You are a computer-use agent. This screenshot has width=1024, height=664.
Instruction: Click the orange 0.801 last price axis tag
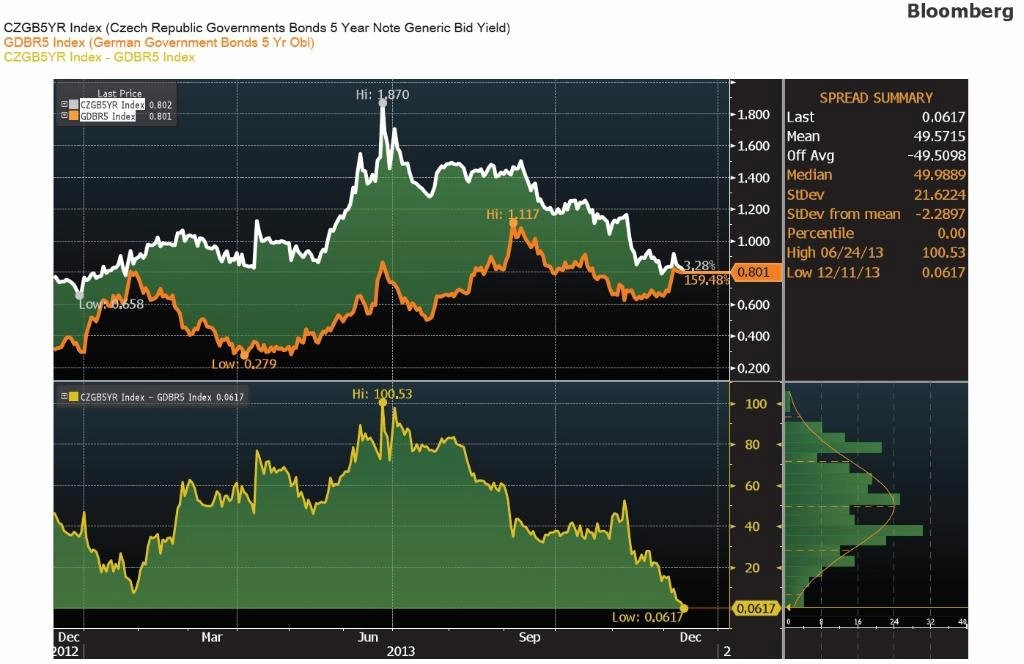tap(755, 272)
